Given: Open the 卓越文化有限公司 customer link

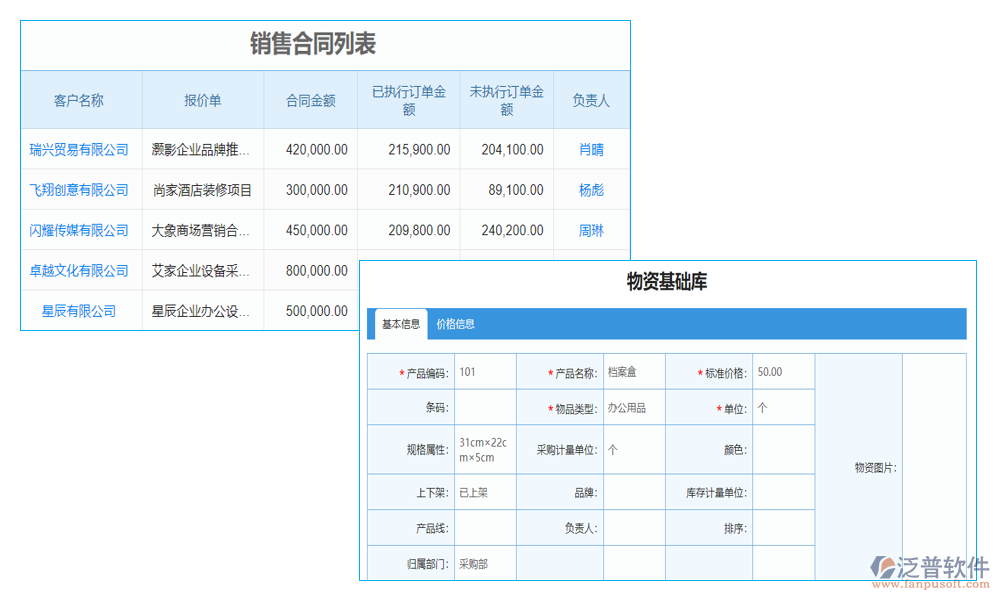Looking at the screenshot, I should pyautogui.click(x=79, y=270).
